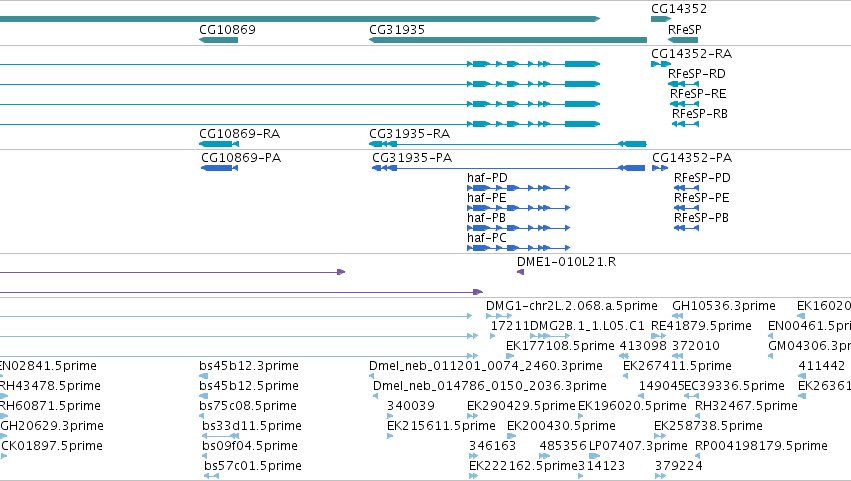The image size is (851, 481).
Task: Select Dmel_neb_011201_0074_2460.3prime label
Action: (486, 366)
